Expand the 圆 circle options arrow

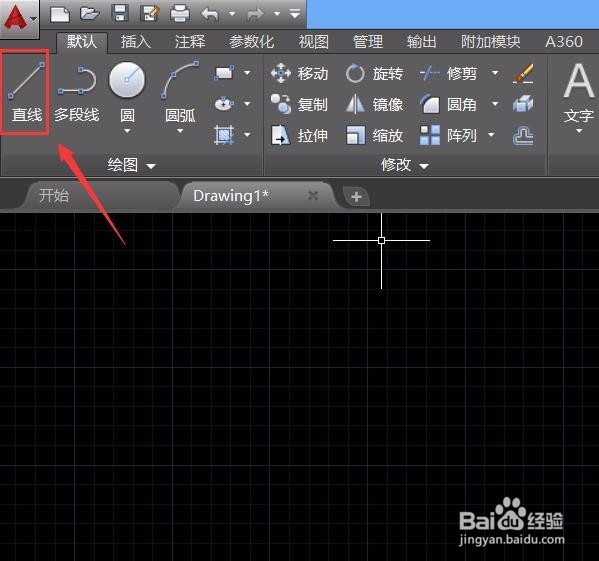[127, 131]
